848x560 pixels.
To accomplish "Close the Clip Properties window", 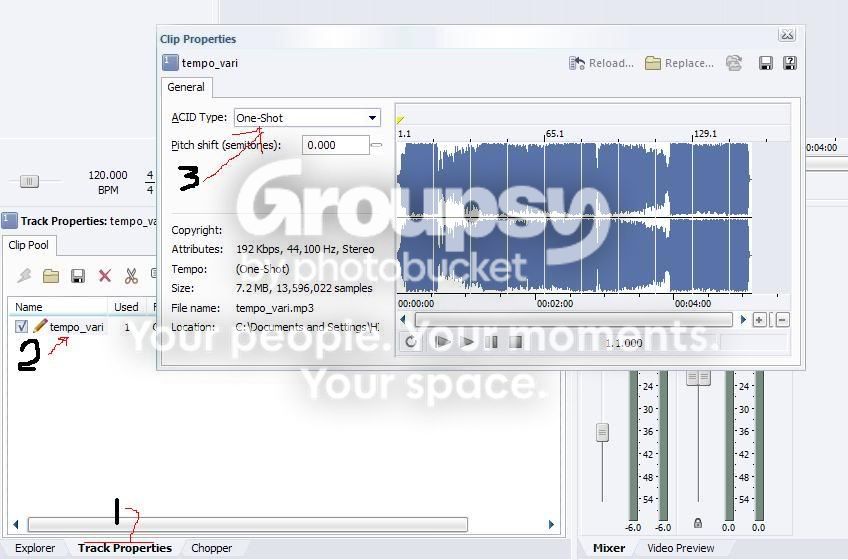I will click(x=787, y=35).
